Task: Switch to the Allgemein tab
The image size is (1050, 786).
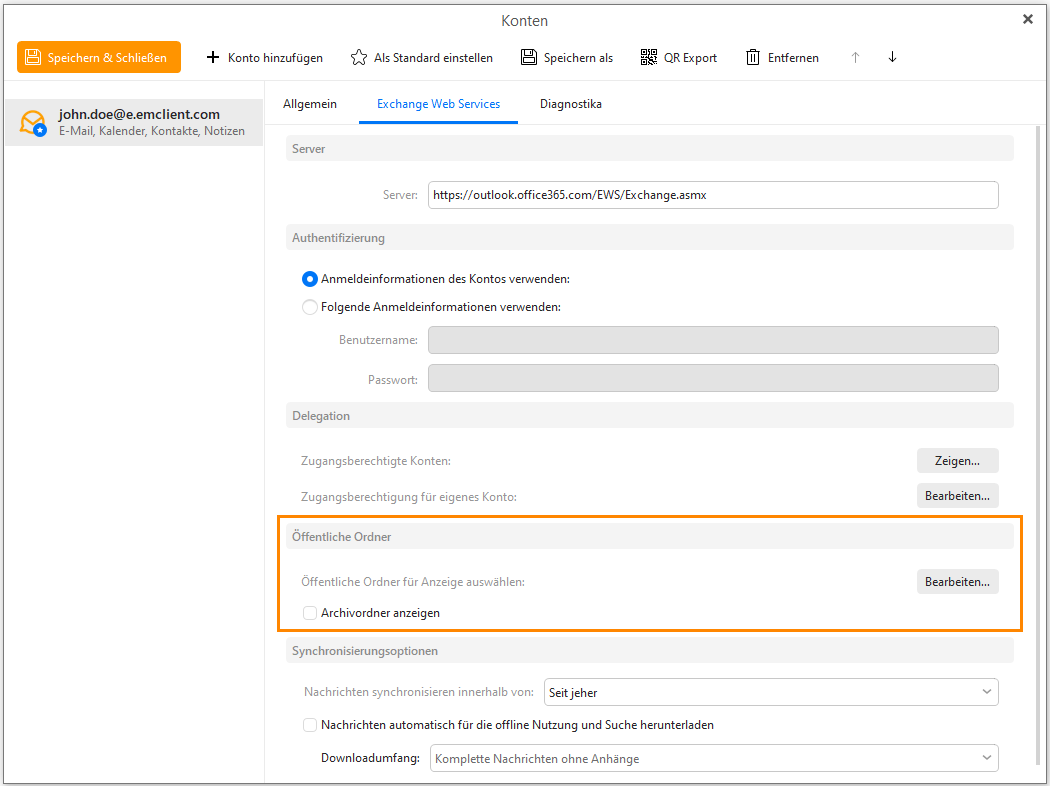Action: (x=310, y=104)
